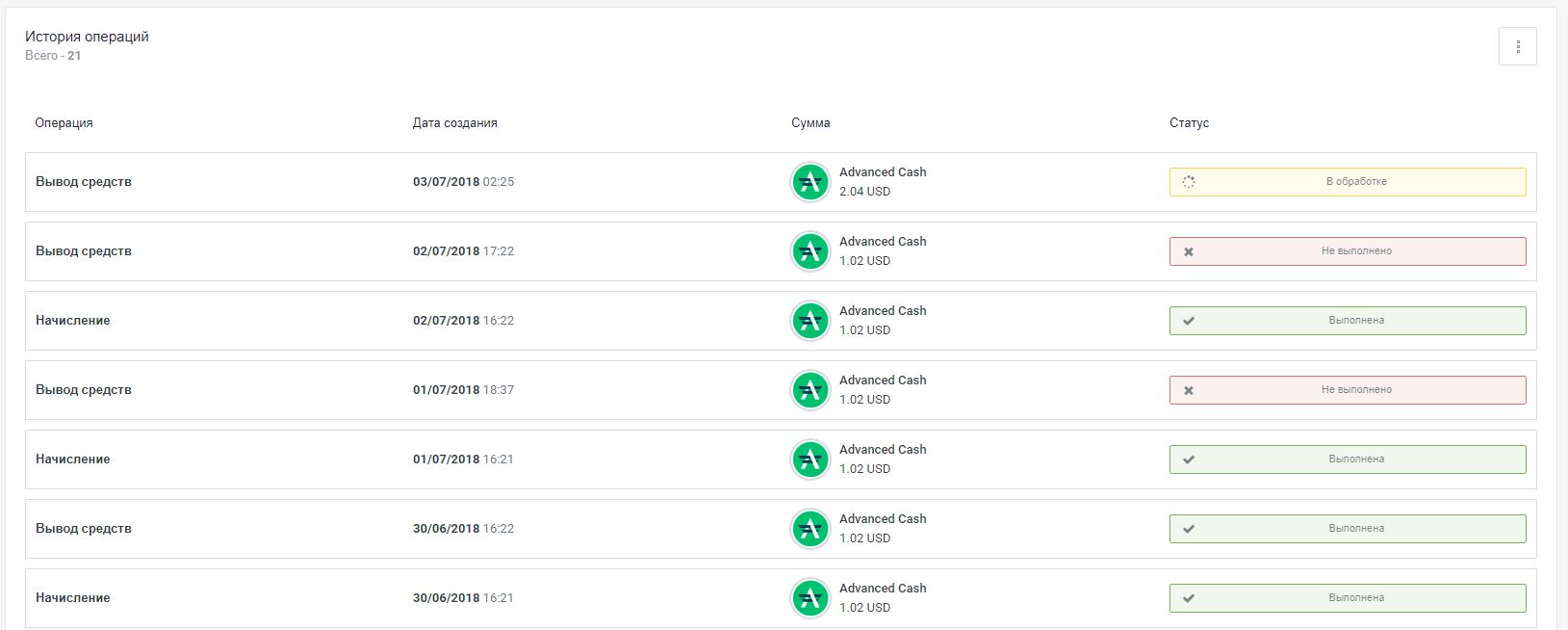Screen dimensions: 1568x630
Task: Select Вывод средств in the 01/07/2018 18:37 row
Action: coord(84,390)
